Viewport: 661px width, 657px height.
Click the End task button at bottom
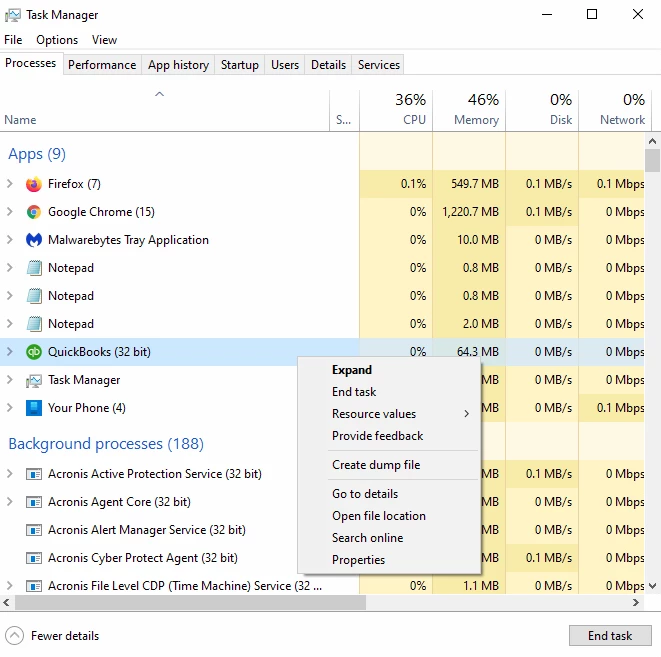(610, 636)
